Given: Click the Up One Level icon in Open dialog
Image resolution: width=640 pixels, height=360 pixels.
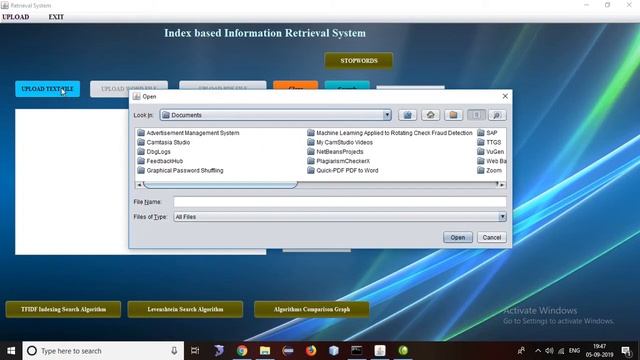Looking at the screenshot, I should pos(407,115).
